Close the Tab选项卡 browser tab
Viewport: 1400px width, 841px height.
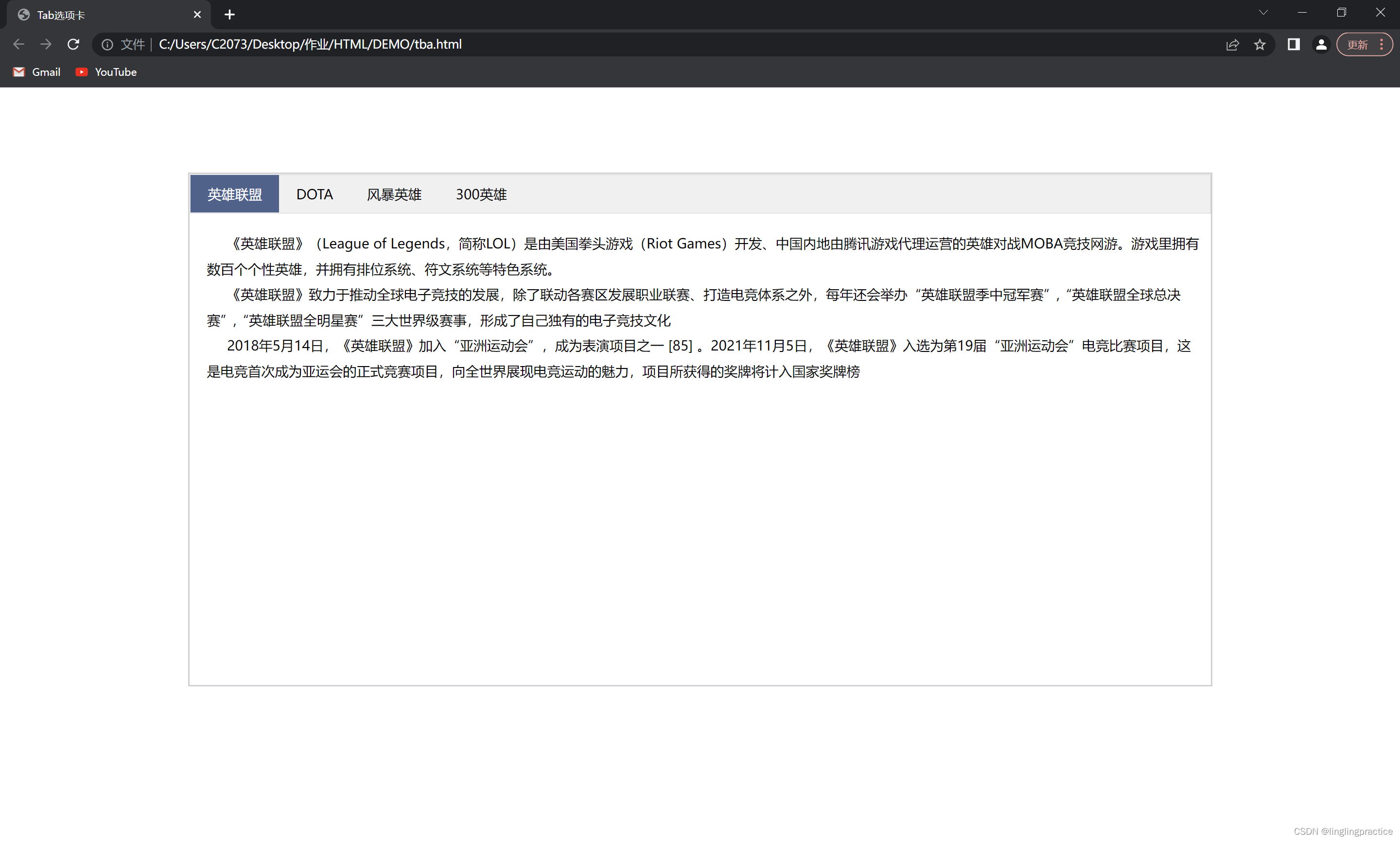(x=197, y=15)
